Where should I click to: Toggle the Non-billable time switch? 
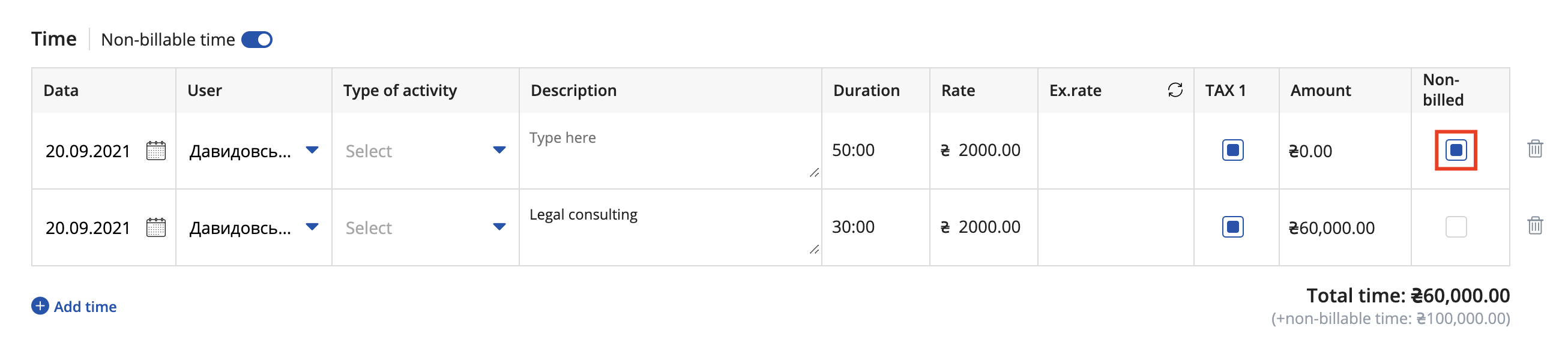pos(257,40)
